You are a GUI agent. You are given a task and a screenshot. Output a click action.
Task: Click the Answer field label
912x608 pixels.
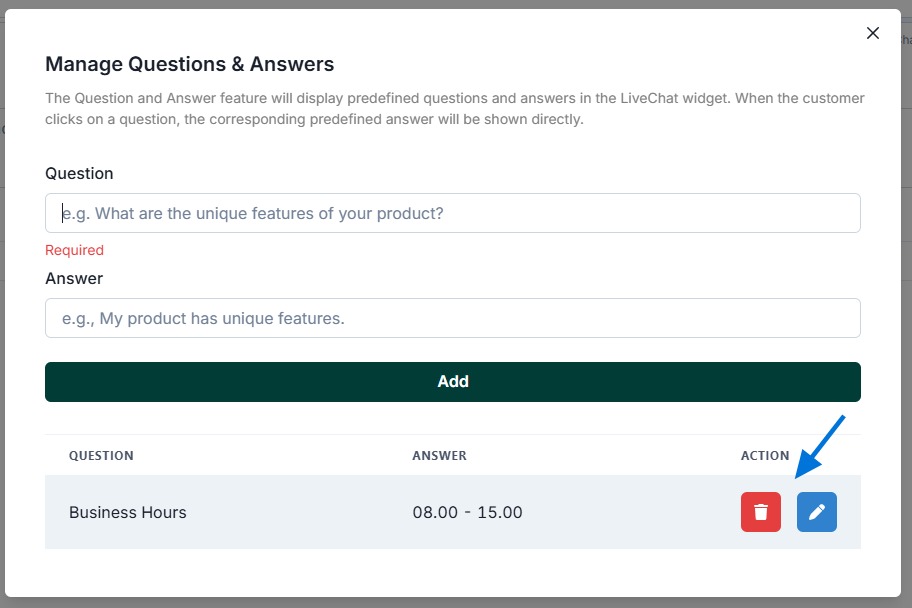tap(74, 278)
